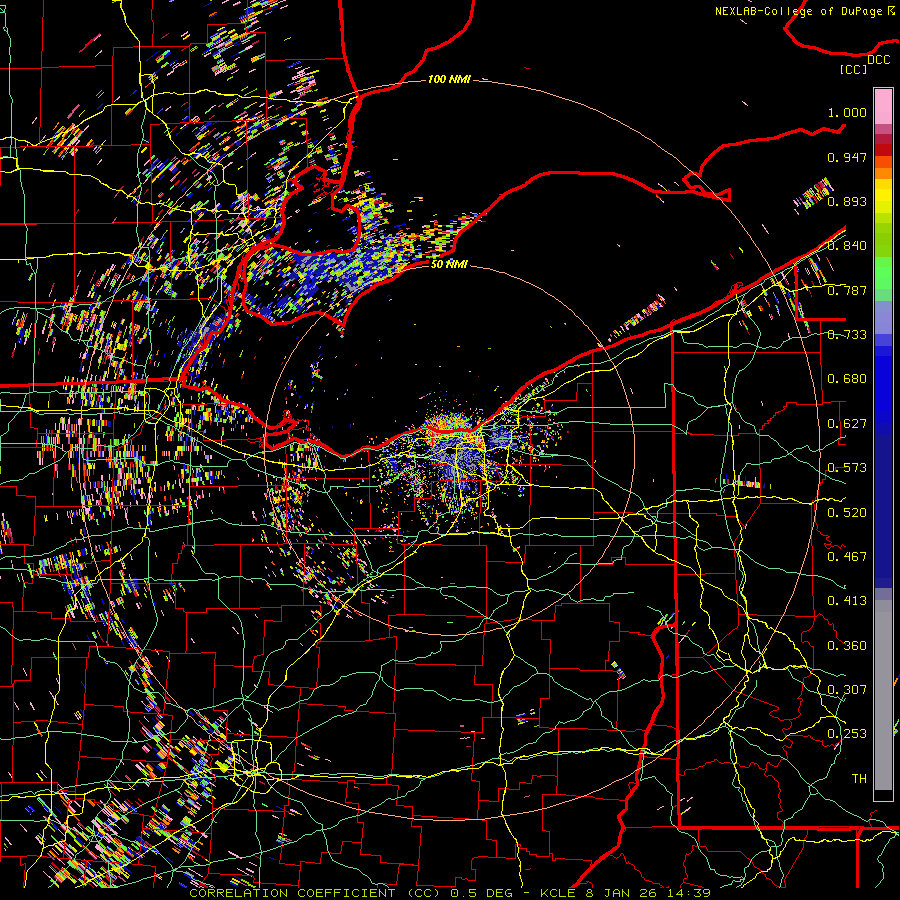Click the 0.467 scale value

pos(847,557)
